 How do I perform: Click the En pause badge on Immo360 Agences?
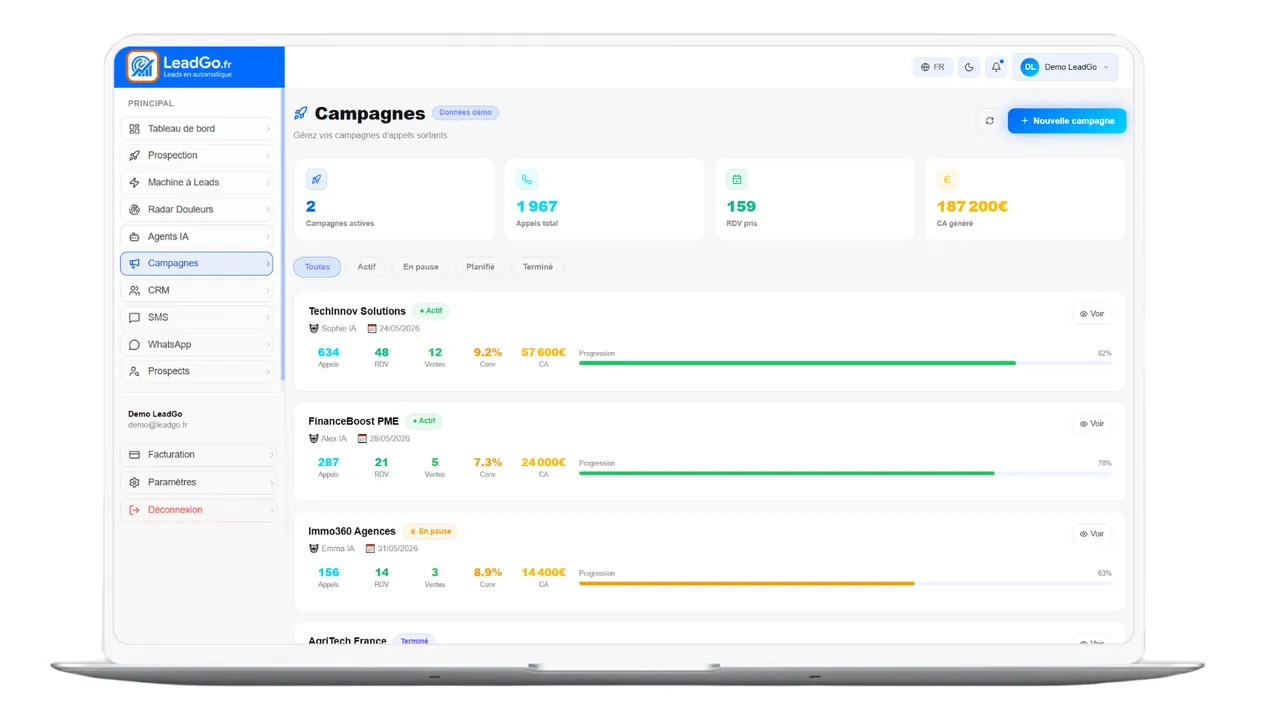430,532
